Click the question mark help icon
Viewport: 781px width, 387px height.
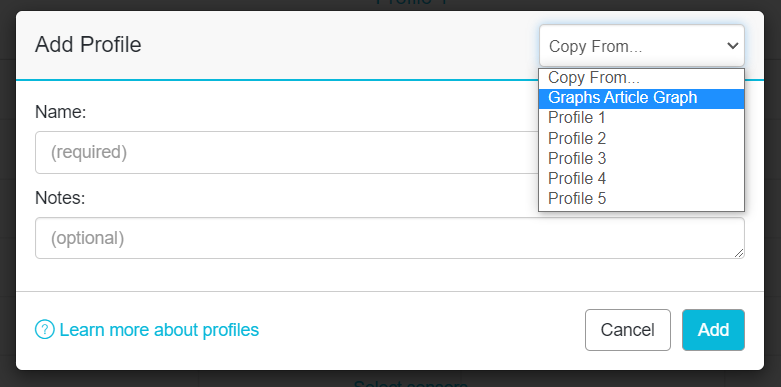click(45, 329)
